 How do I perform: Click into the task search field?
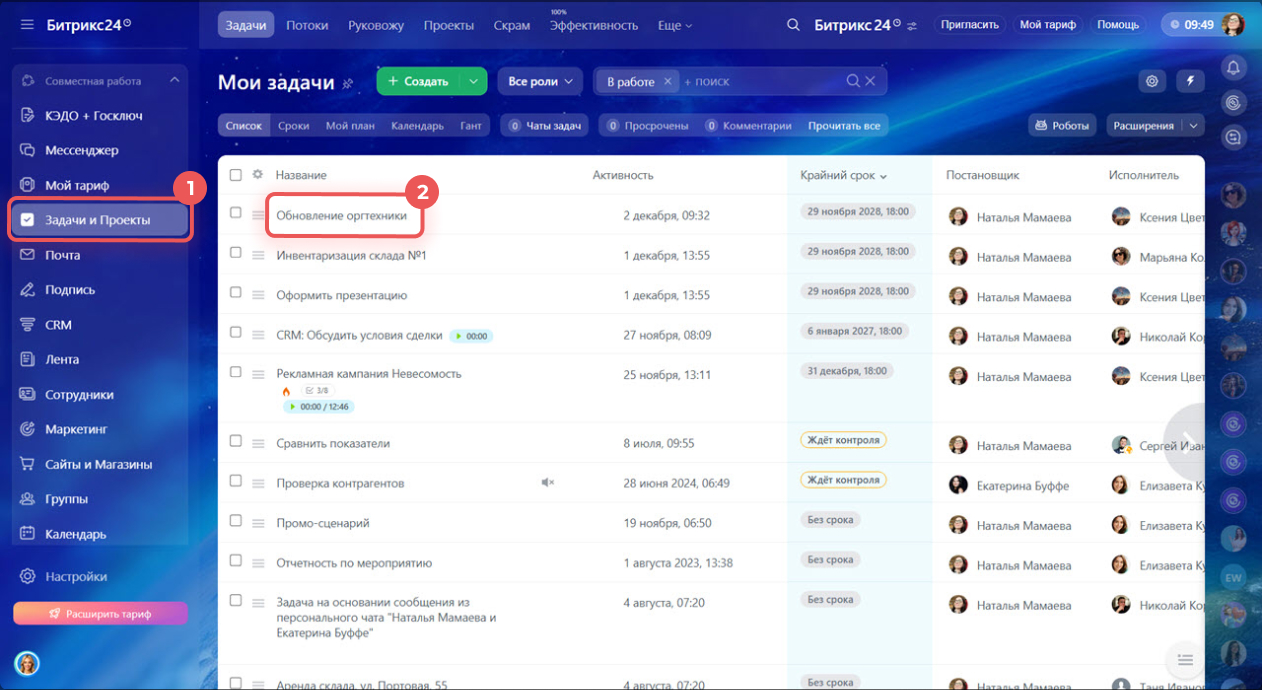click(760, 81)
